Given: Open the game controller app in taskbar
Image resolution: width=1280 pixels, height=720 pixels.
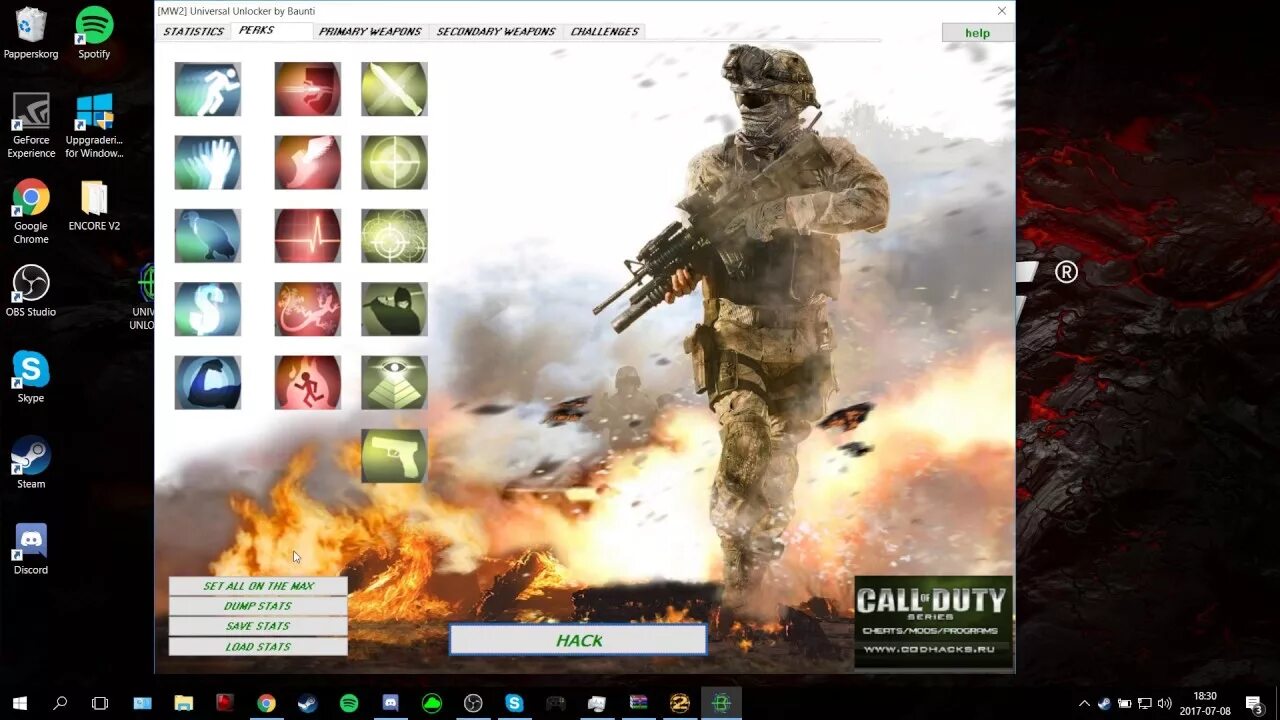Looking at the screenshot, I should tap(556, 703).
